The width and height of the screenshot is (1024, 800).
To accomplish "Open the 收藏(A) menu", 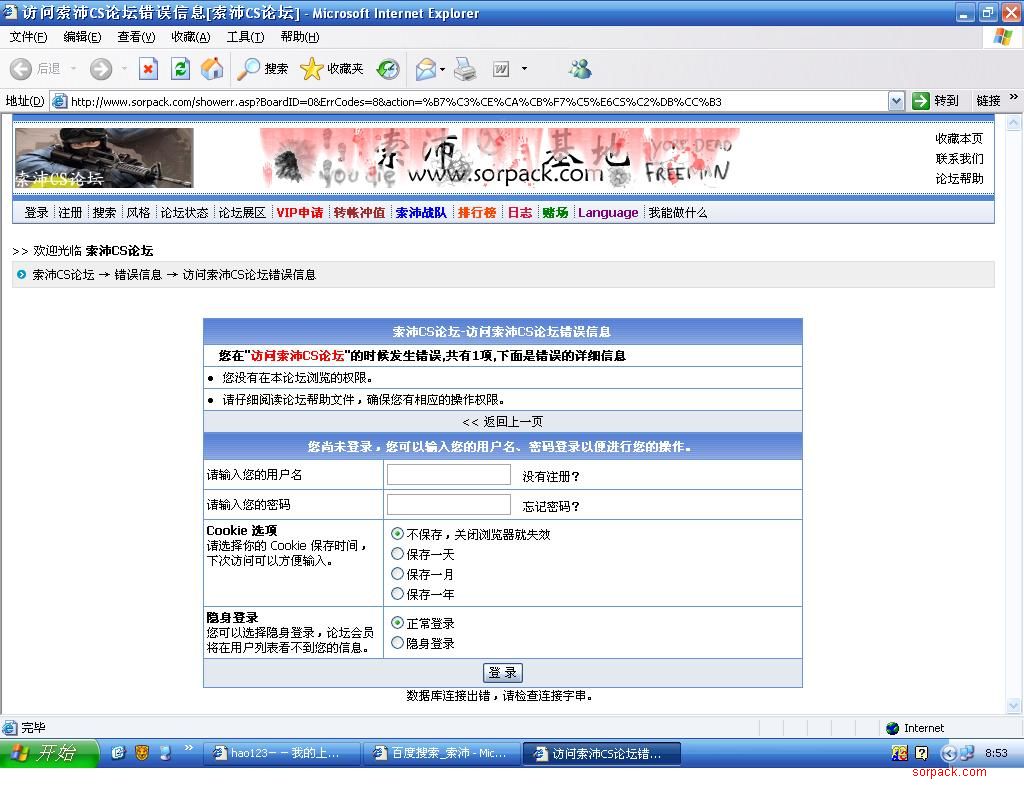I will [190, 37].
